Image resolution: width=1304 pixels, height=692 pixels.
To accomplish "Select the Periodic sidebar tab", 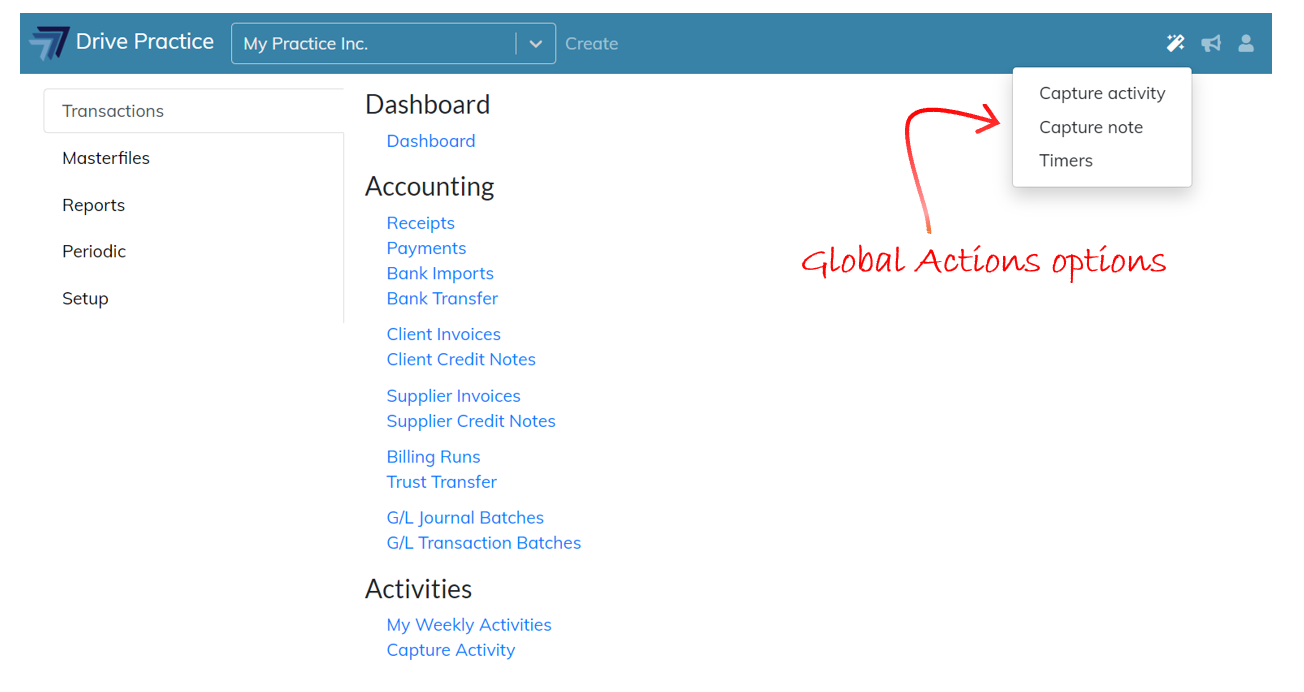I will point(94,251).
